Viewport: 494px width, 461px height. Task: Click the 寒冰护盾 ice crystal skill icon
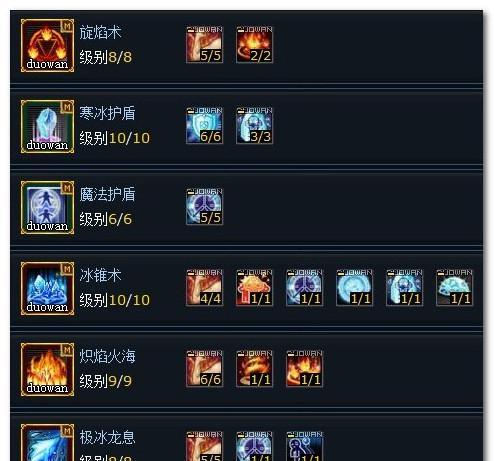[x=47, y=127]
